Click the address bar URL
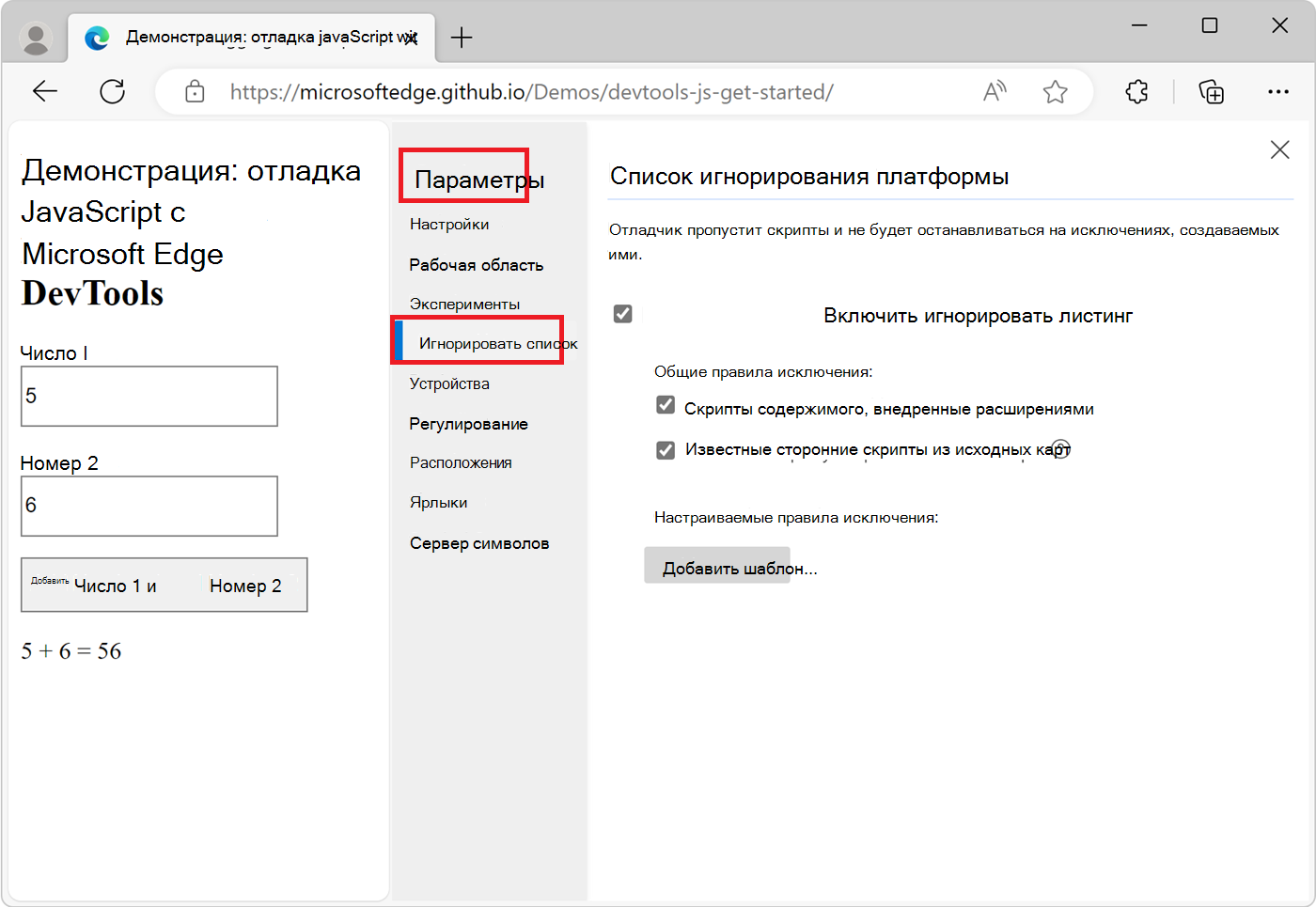1316x907 pixels. tap(532, 92)
